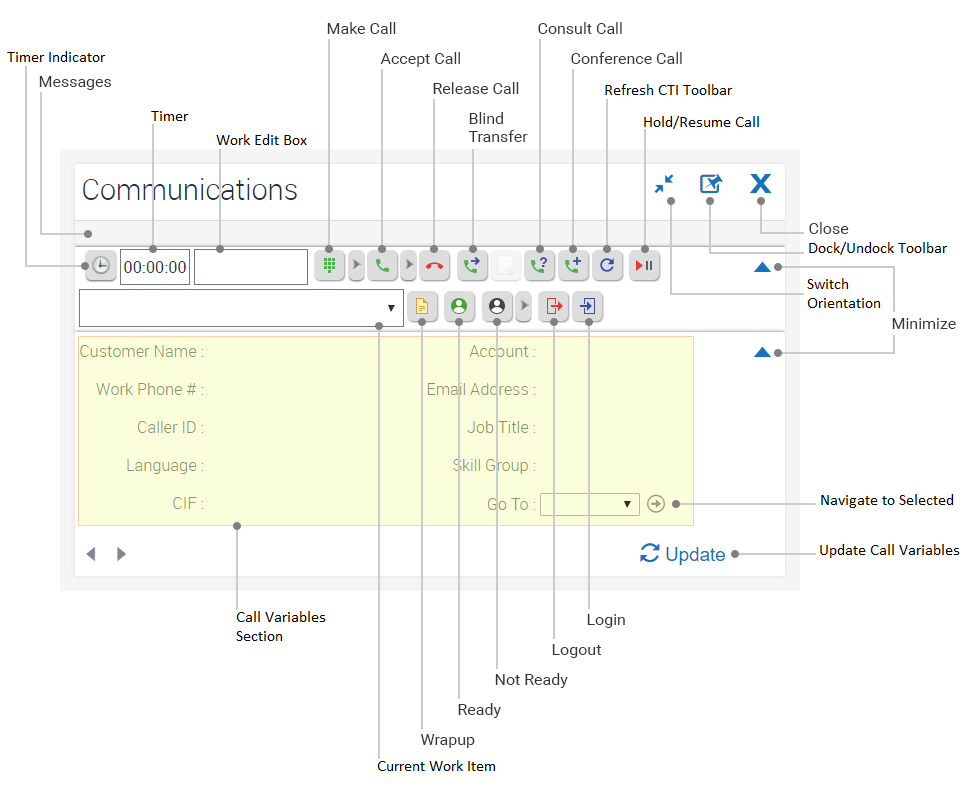Screen dimensions: 980x800
Task: Refresh the CTI toolbar
Action: 607,266
